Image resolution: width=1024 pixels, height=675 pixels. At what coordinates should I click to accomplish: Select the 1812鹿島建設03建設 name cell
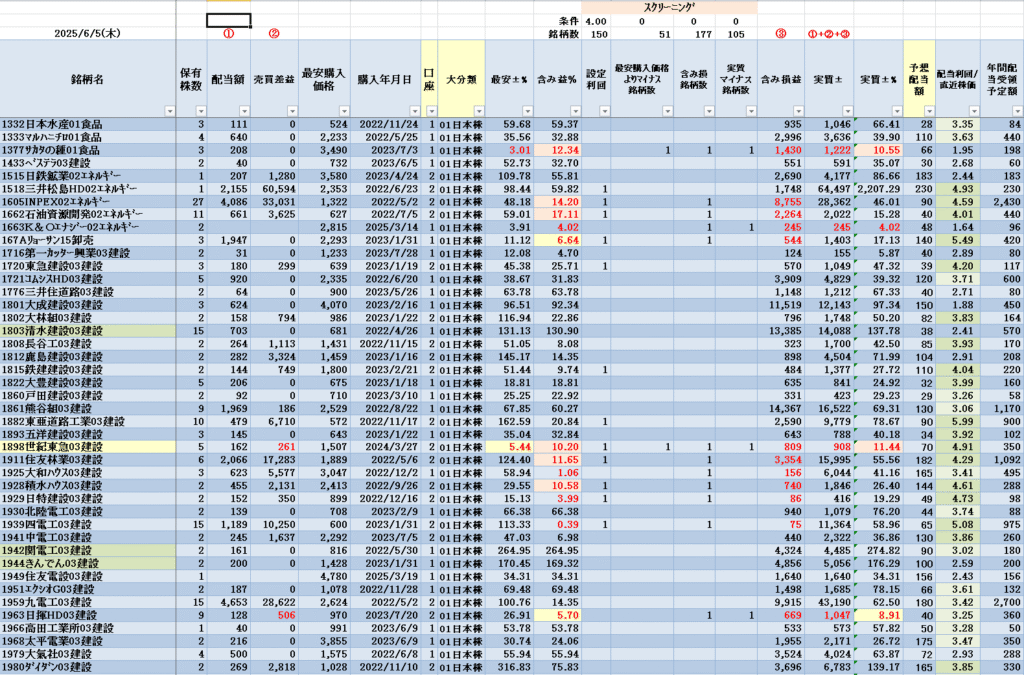coord(88,356)
